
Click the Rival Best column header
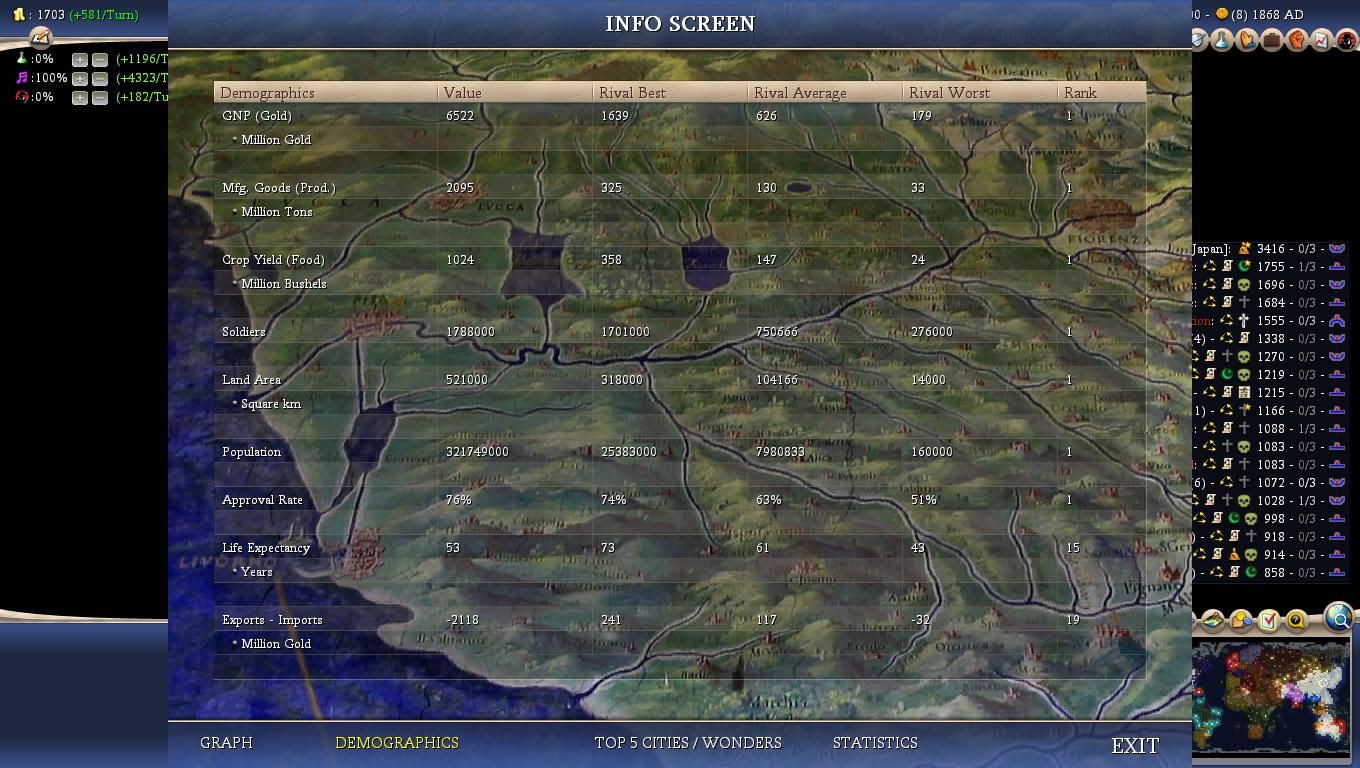tap(670, 93)
